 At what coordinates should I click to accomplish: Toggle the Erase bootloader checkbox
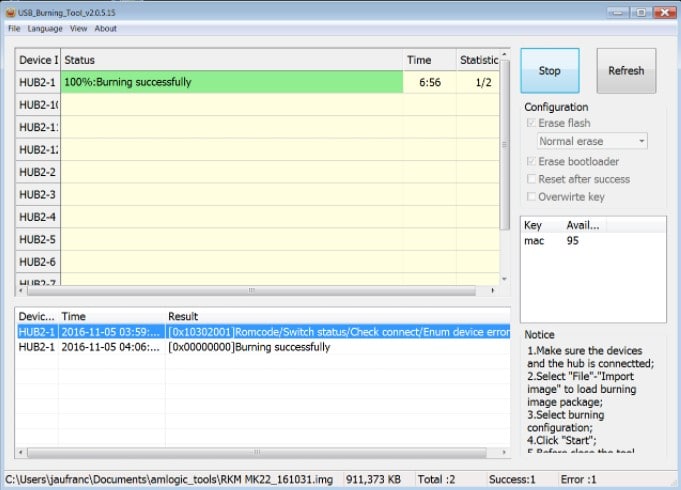531,161
